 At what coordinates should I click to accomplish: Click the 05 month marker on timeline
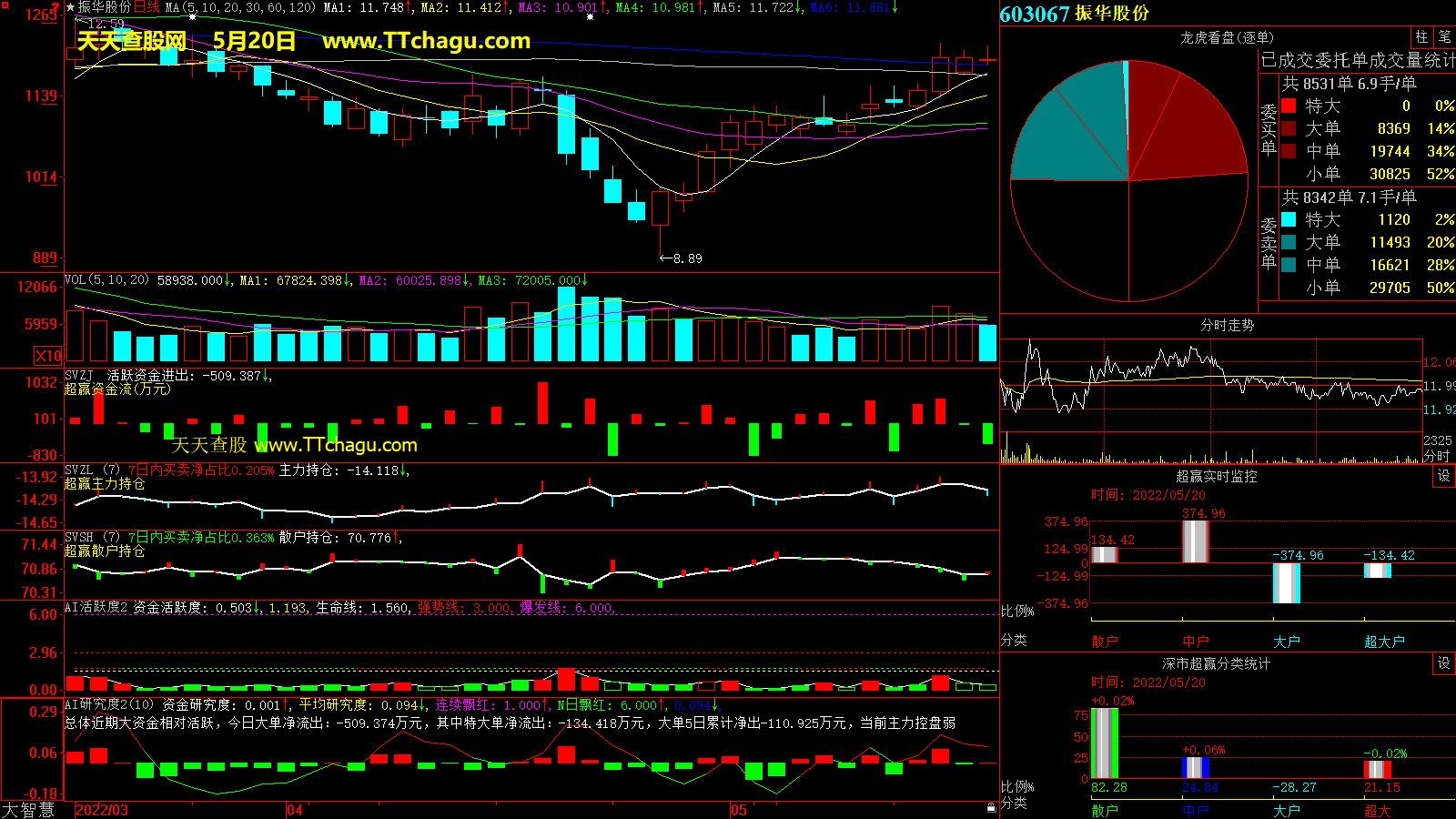[738, 809]
